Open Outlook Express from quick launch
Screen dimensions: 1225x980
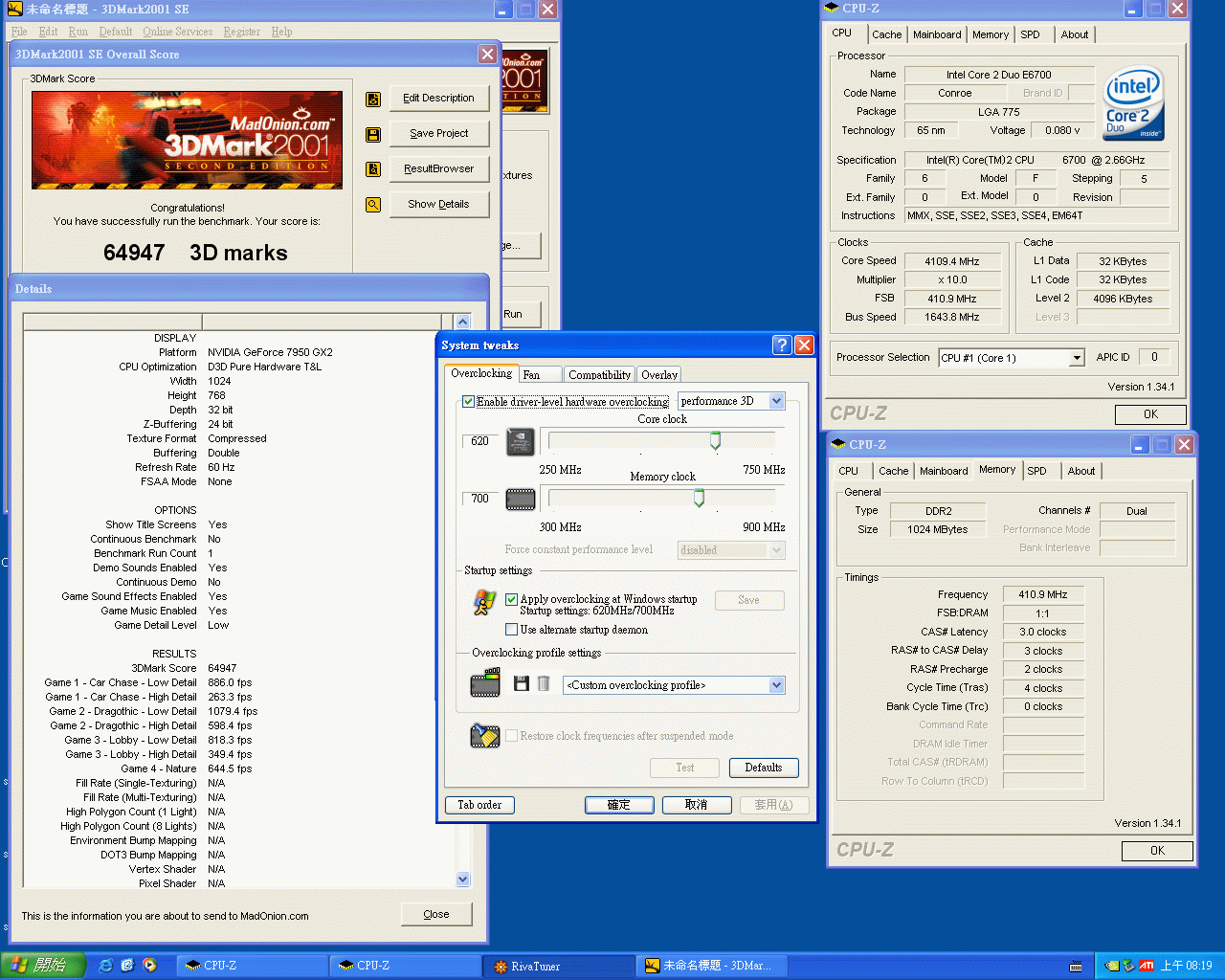pyautogui.click(x=127, y=966)
